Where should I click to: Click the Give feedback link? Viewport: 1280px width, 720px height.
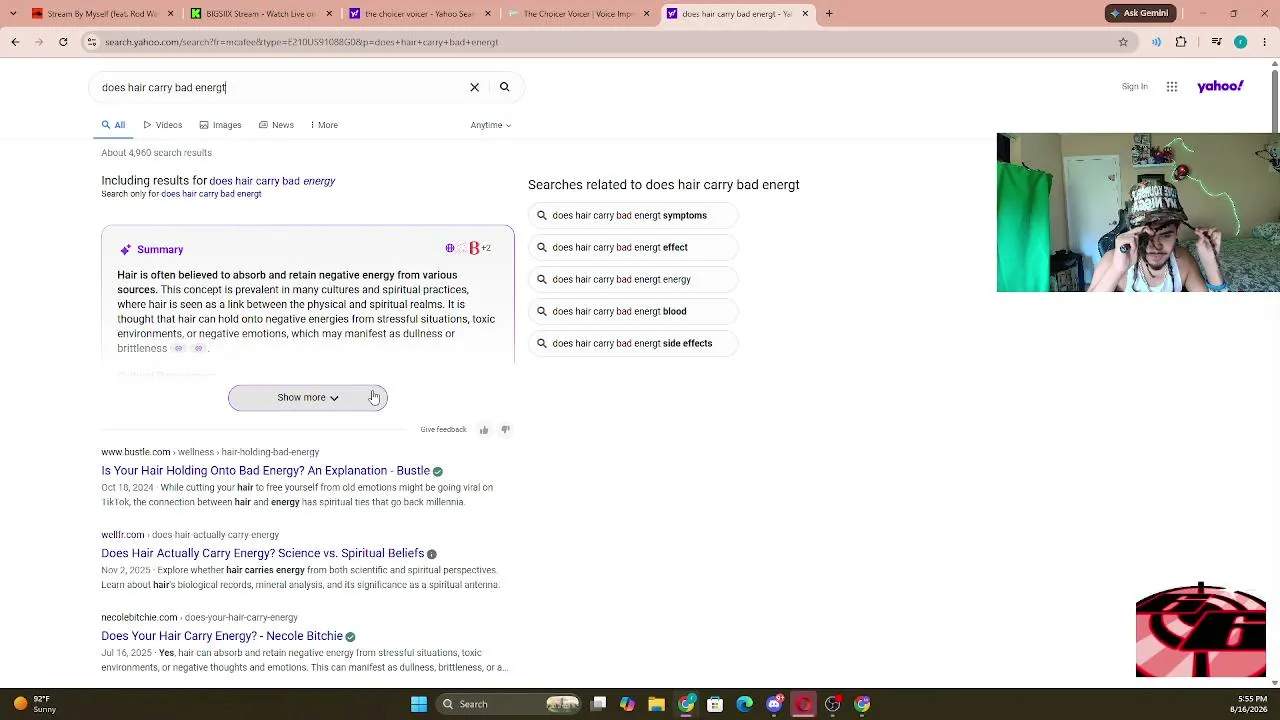click(x=443, y=430)
